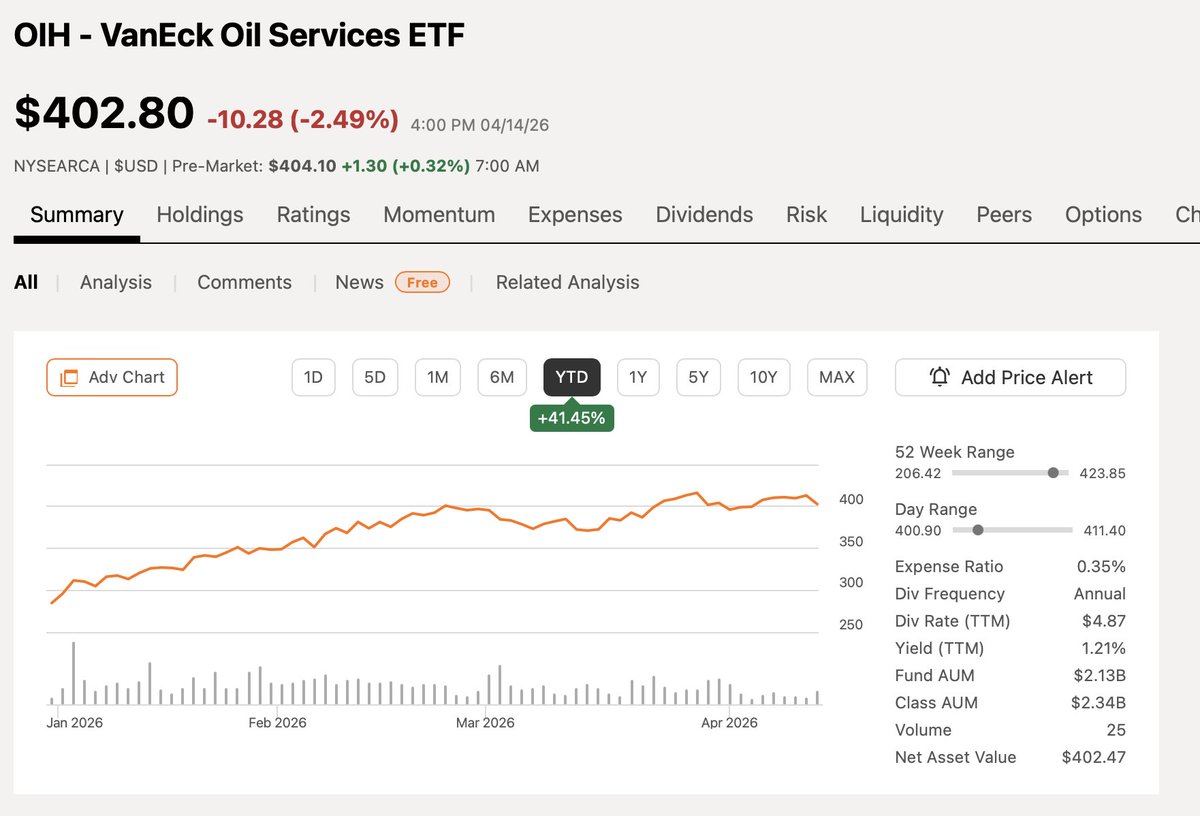
Task: Select the YTD chart range
Action: (572, 377)
